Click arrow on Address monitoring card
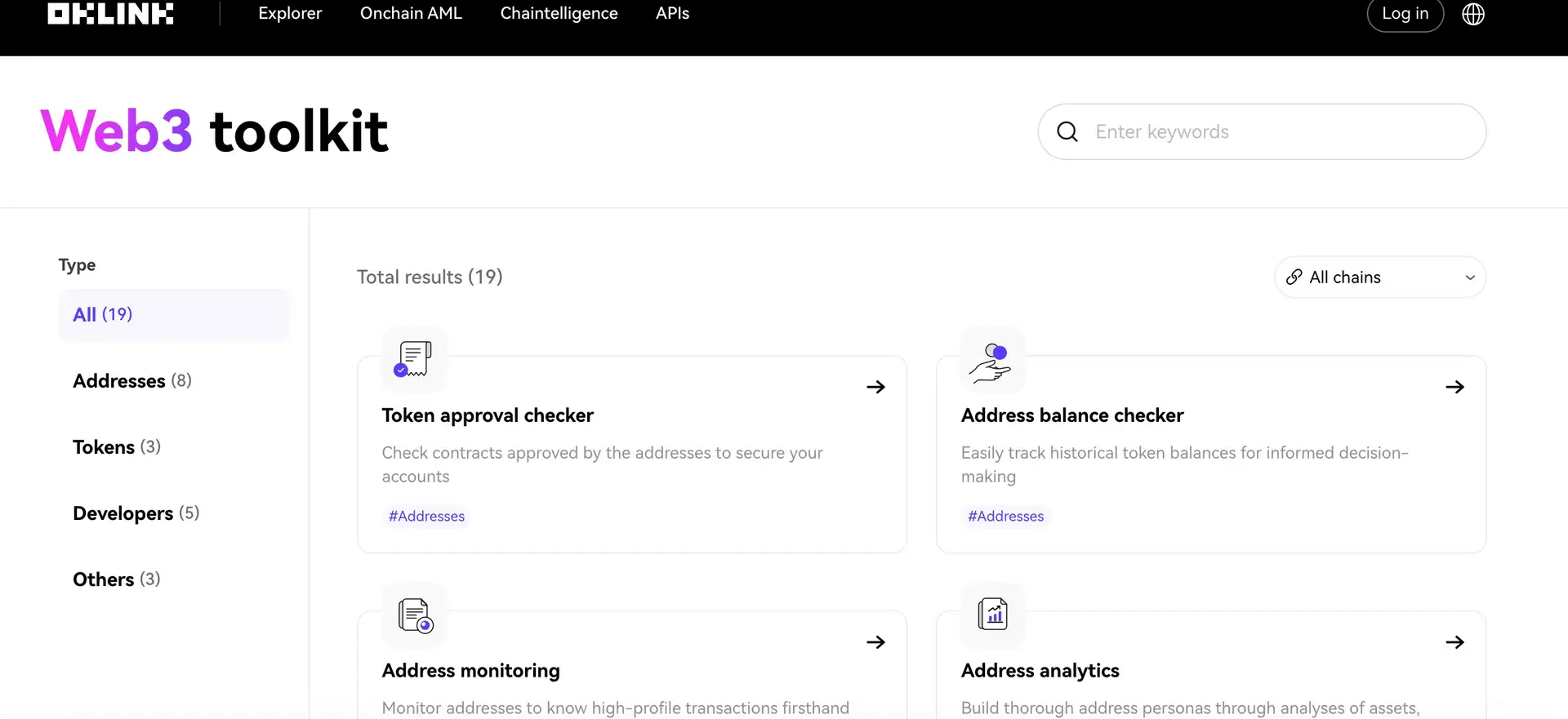 [875, 642]
